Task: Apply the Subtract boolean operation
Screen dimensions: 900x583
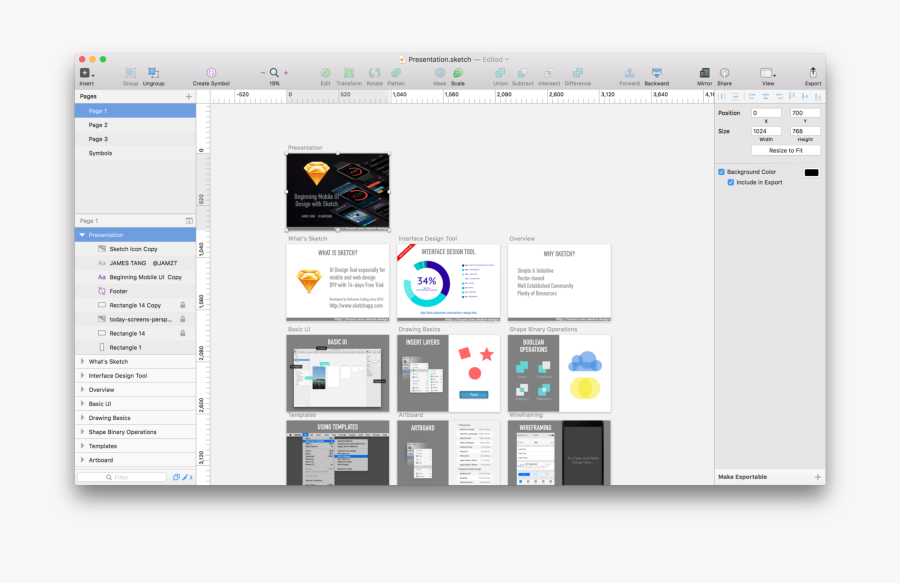Action: (522, 73)
